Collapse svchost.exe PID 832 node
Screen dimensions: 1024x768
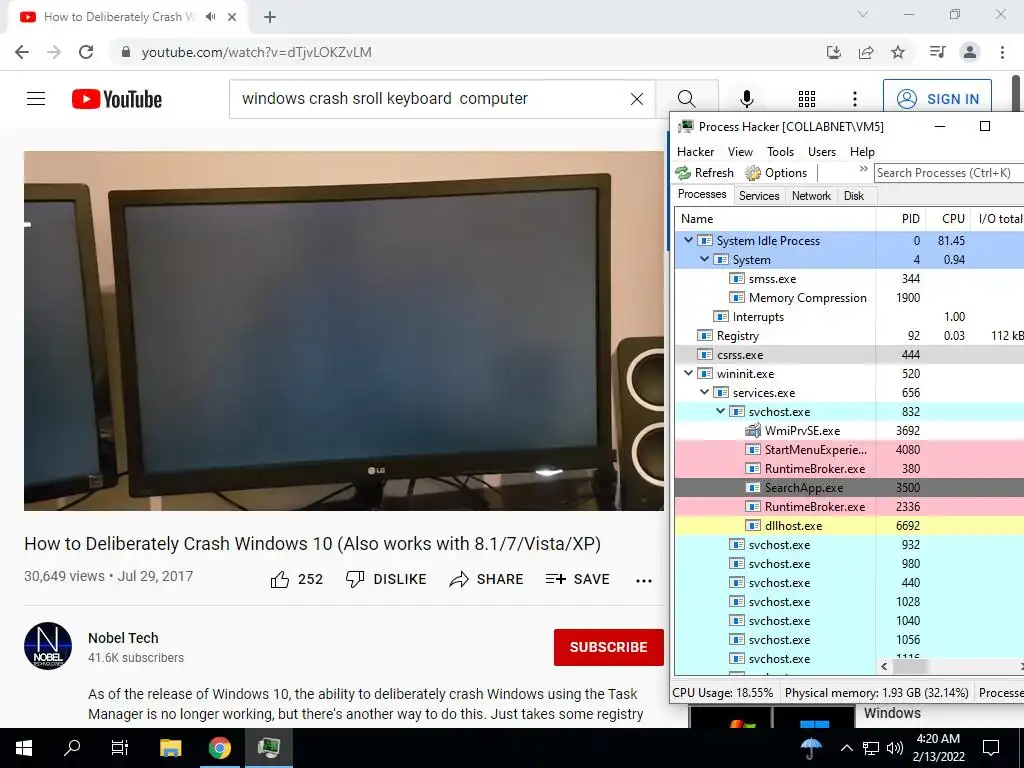720,411
